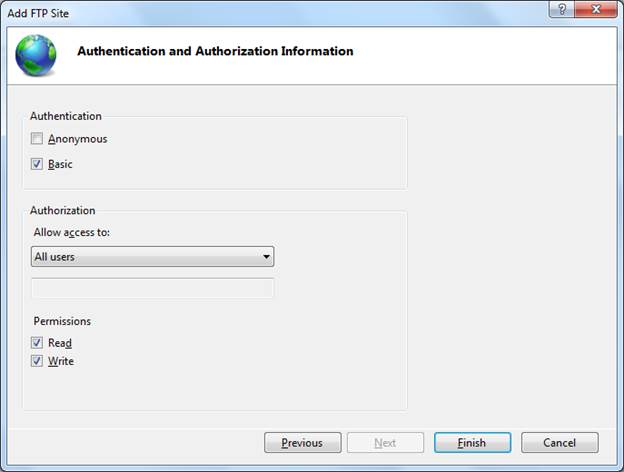Enable Anonymous authentication checkbox
624x472 pixels.
click(37, 139)
